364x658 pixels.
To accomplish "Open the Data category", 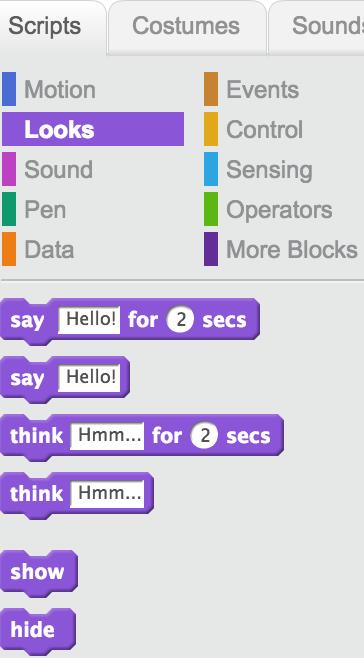I will tap(49, 249).
